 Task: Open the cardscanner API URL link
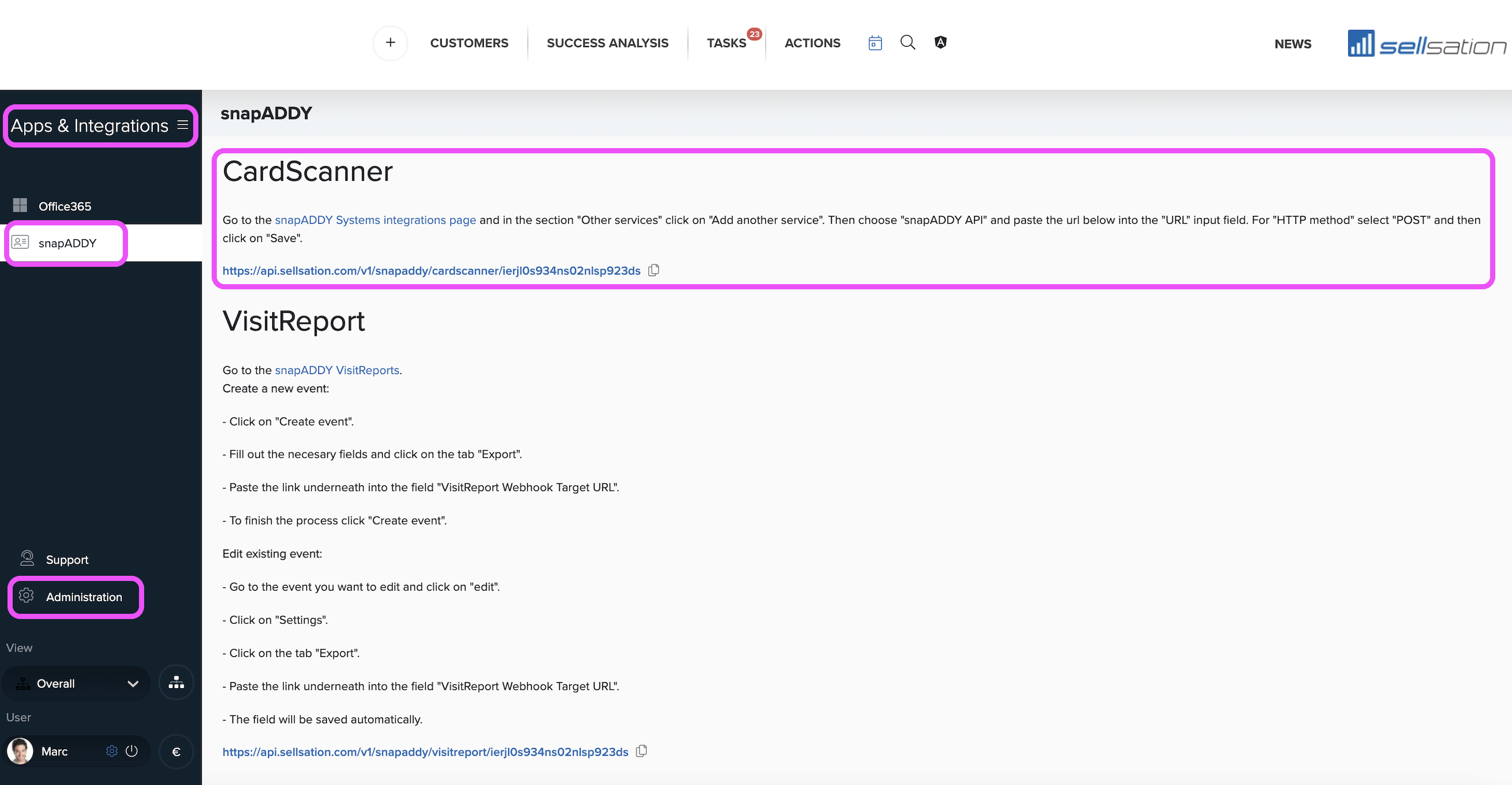pyautogui.click(x=431, y=270)
